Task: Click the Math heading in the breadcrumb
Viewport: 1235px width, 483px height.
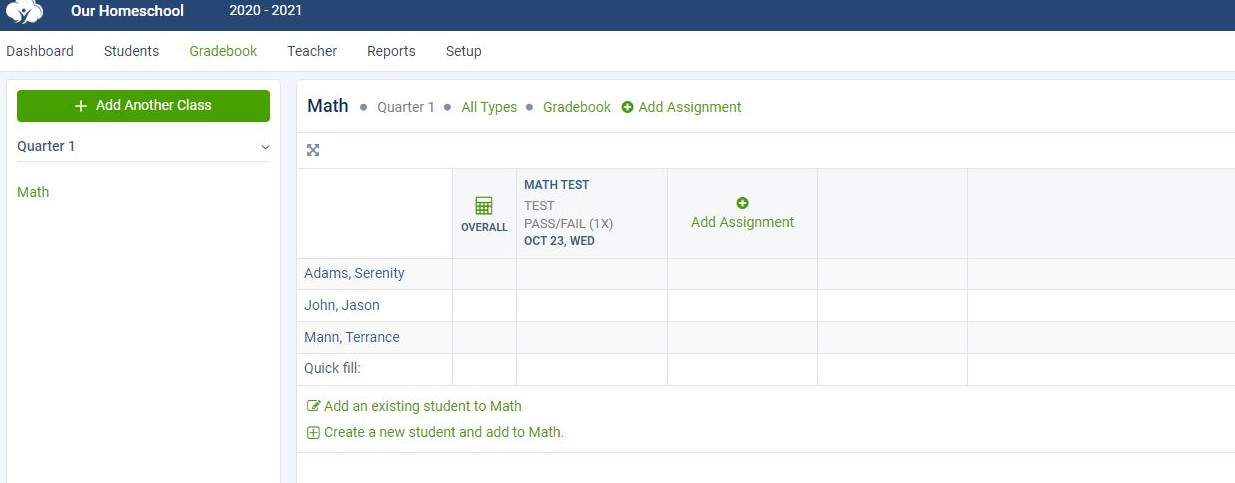Action: tap(328, 106)
